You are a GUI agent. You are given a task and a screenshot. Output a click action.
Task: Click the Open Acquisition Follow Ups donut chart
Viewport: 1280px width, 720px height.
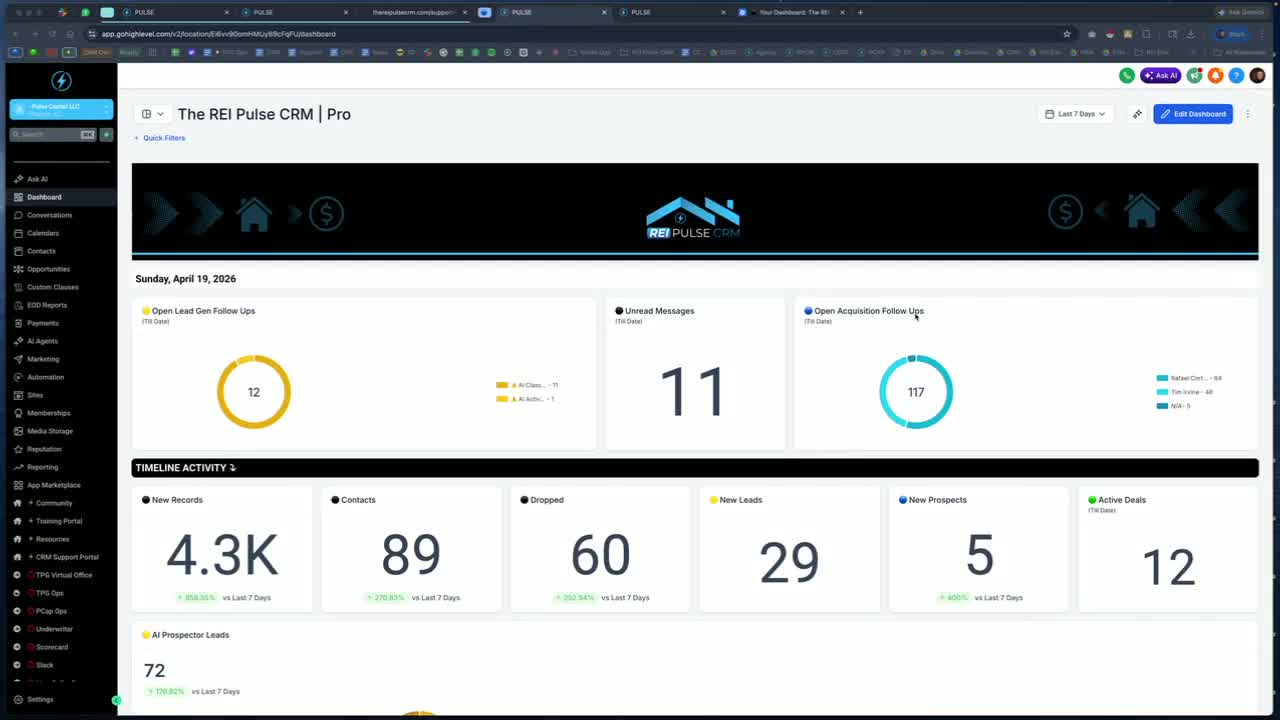[x=916, y=392]
